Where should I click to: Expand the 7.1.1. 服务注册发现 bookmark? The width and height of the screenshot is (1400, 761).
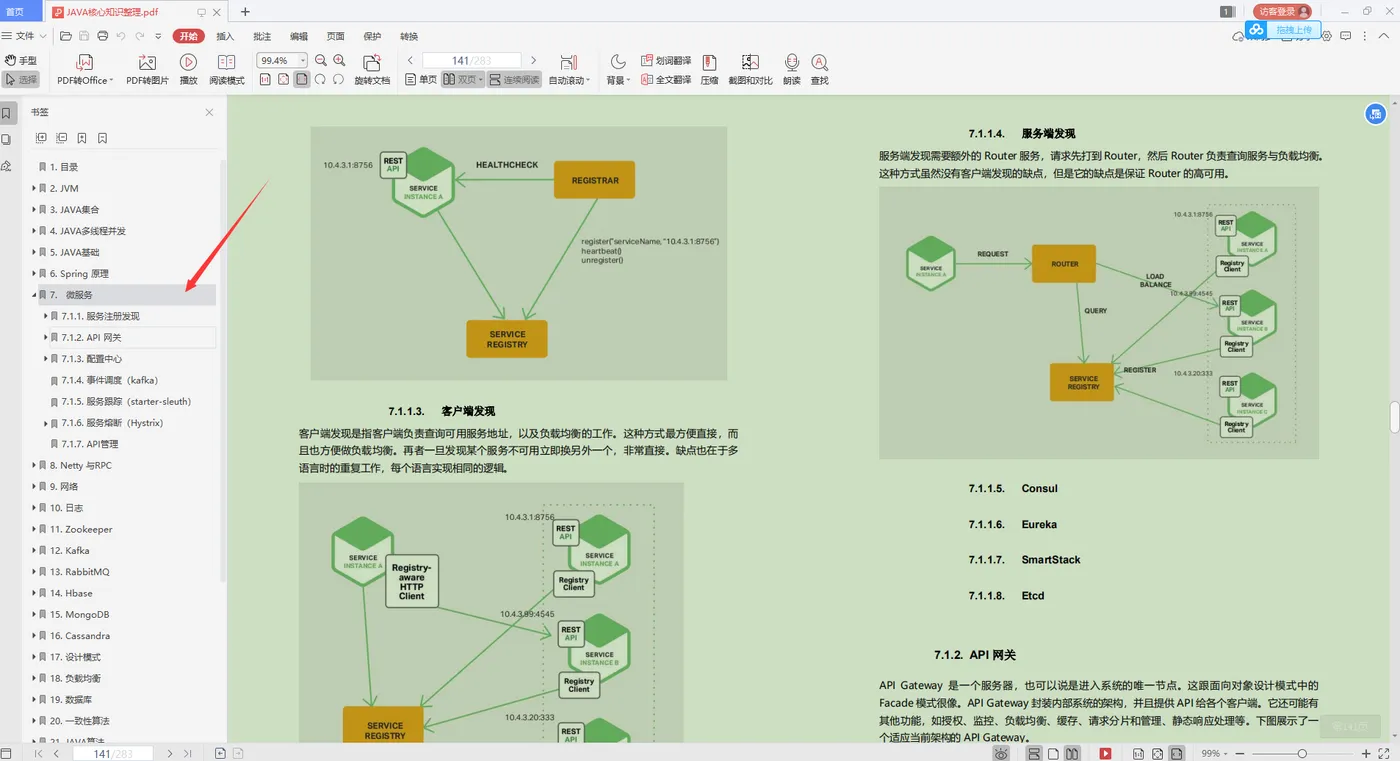[x=45, y=316]
